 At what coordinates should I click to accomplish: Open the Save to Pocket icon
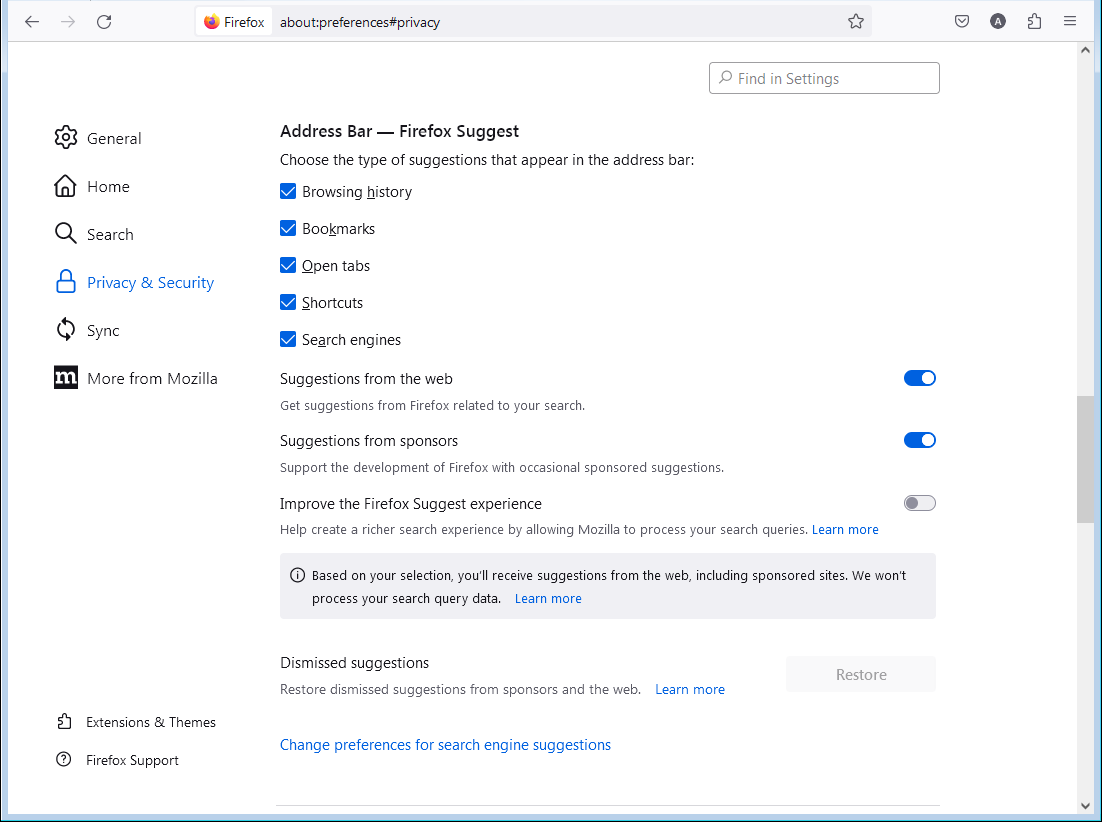point(961,21)
